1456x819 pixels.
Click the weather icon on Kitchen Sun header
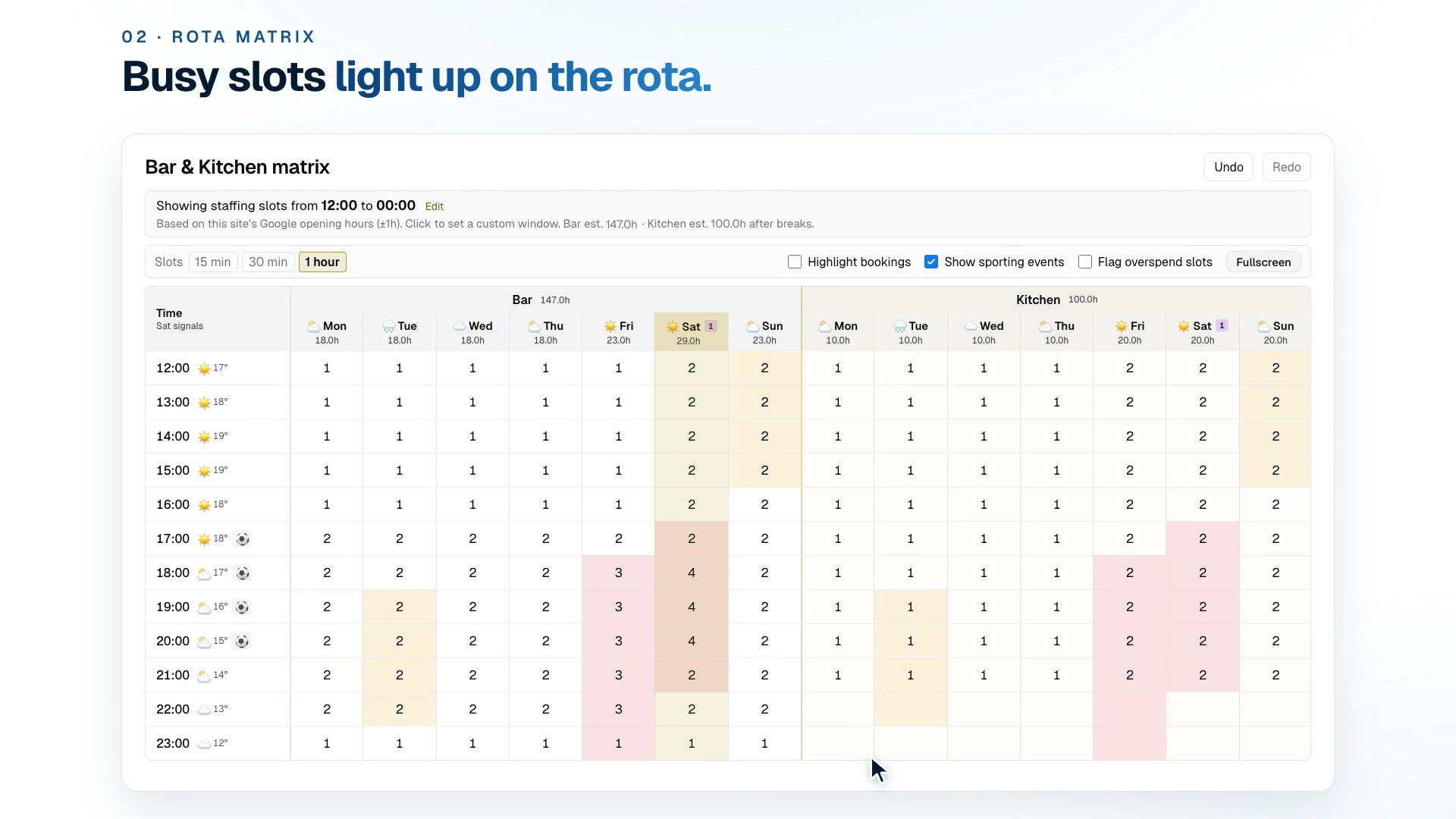click(x=1264, y=326)
